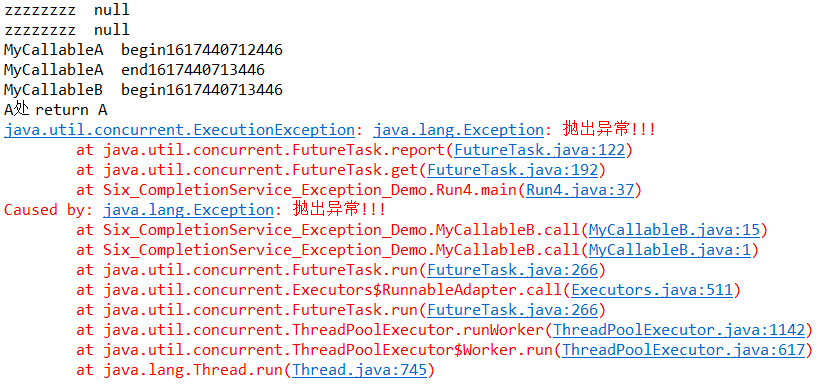Click java.lang.Exception in Caused by line
819x391 pixels.
point(189,210)
